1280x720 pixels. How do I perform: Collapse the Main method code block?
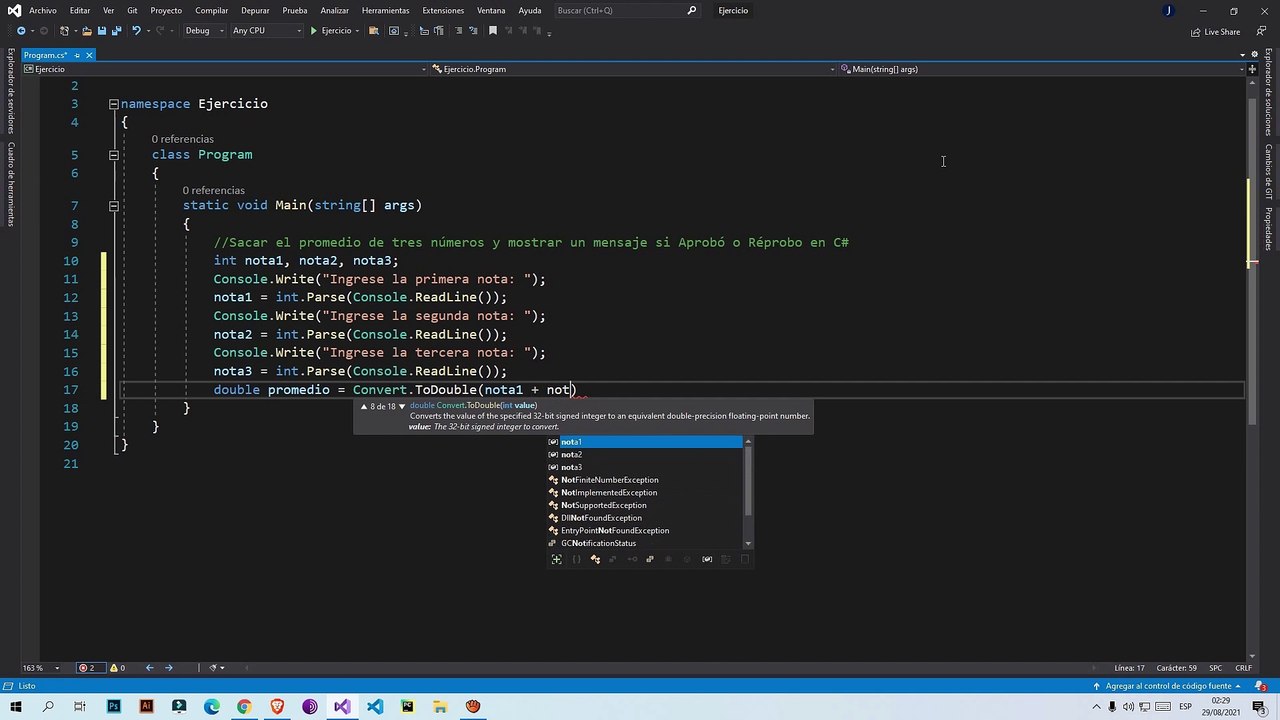click(x=113, y=206)
